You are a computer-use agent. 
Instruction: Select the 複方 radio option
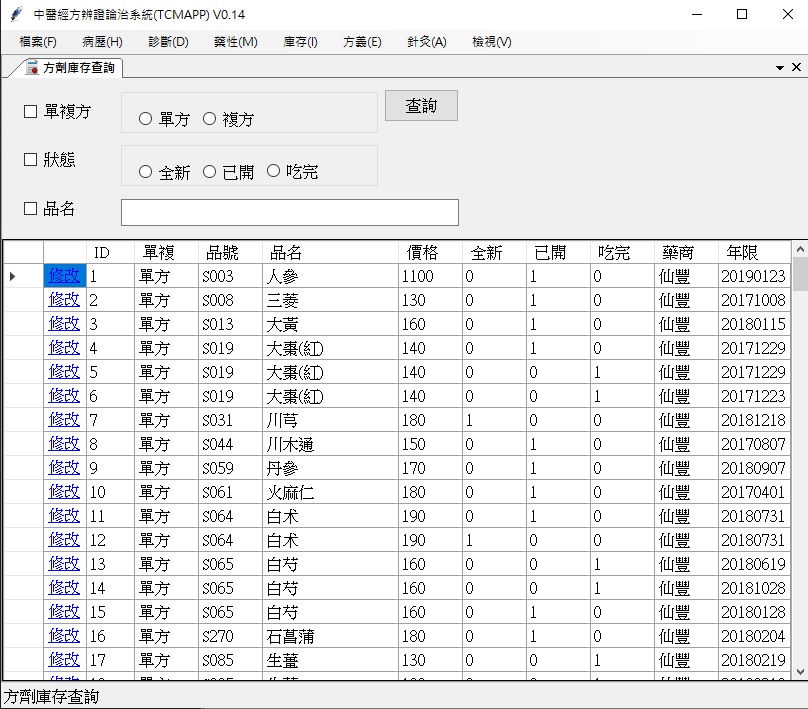click(x=209, y=119)
